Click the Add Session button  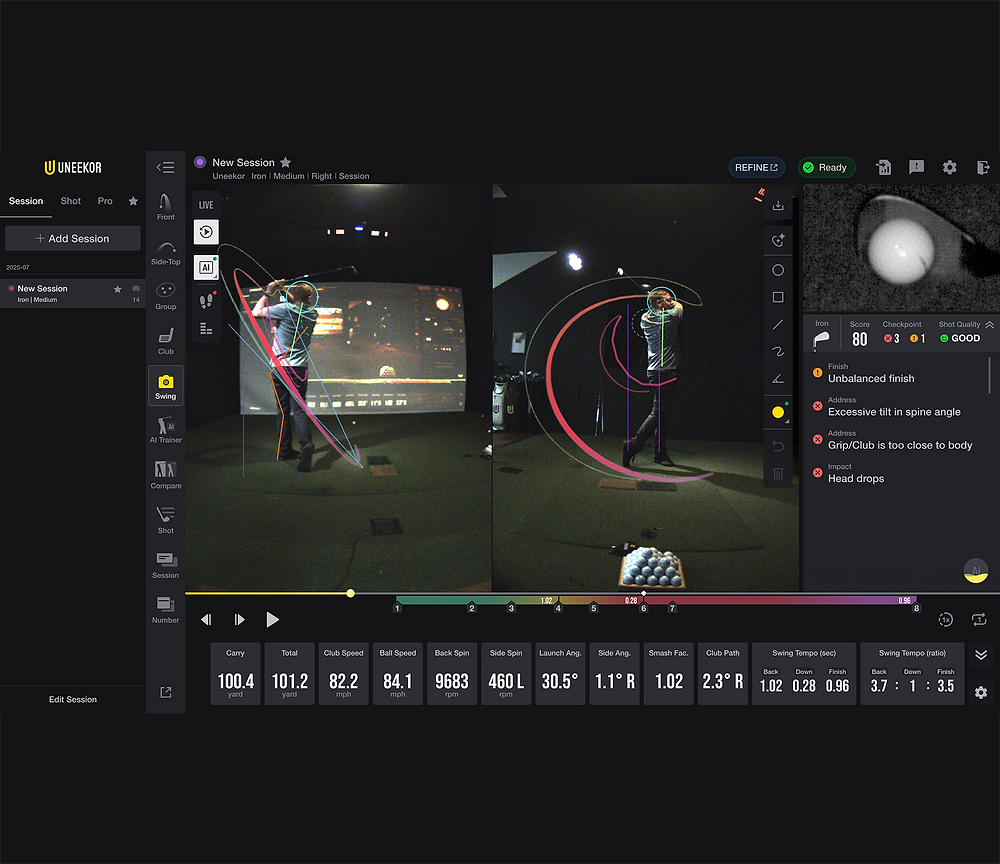(72, 238)
